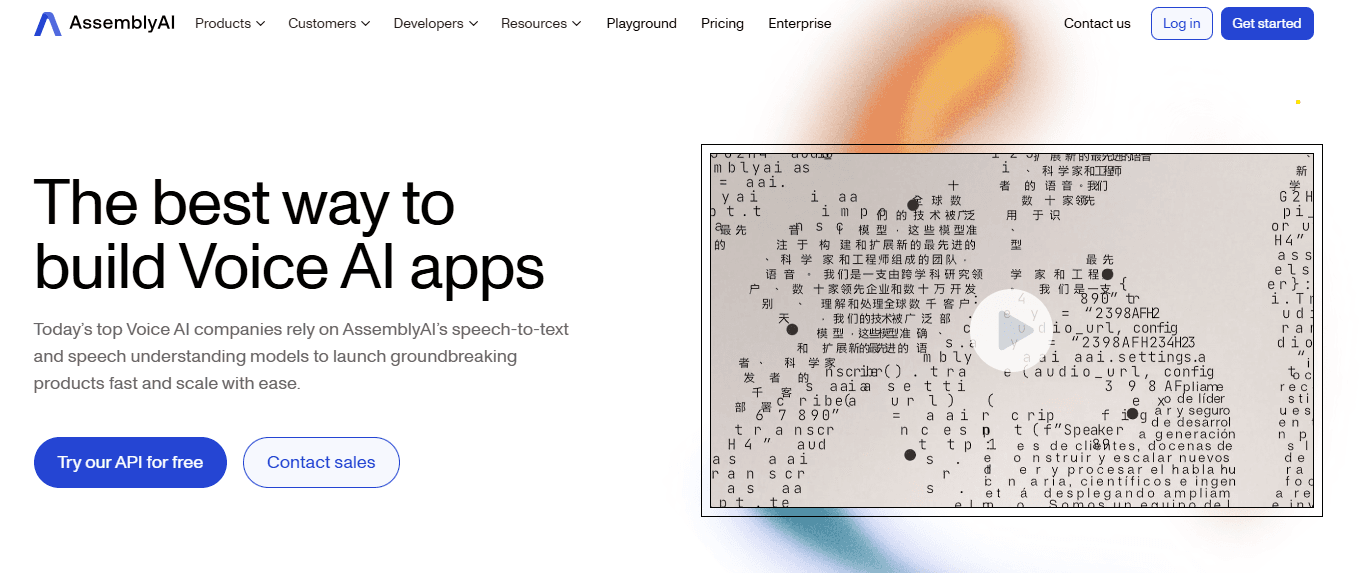Click the video thumbnail with scattered code text
This screenshot has width=1368, height=573.
pos(1011,330)
